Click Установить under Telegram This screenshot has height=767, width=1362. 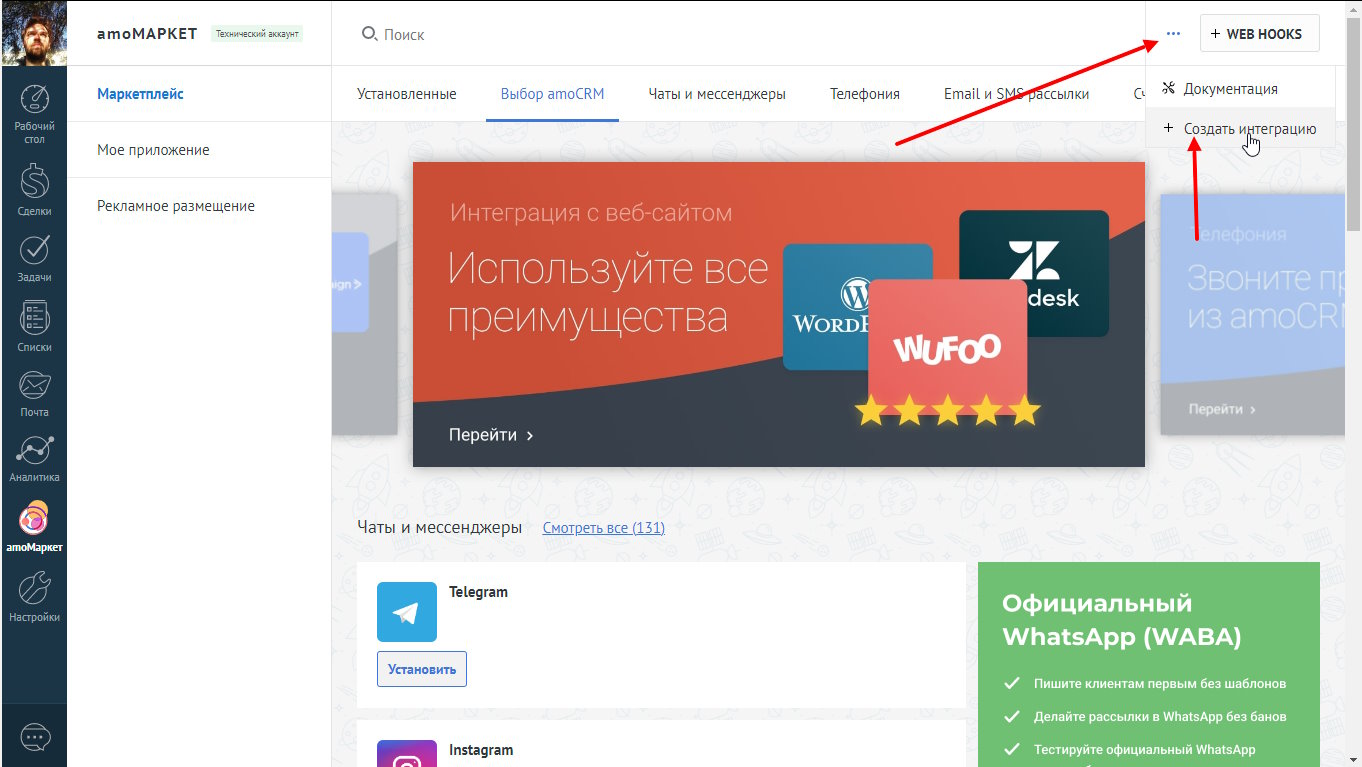tap(421, 668)
